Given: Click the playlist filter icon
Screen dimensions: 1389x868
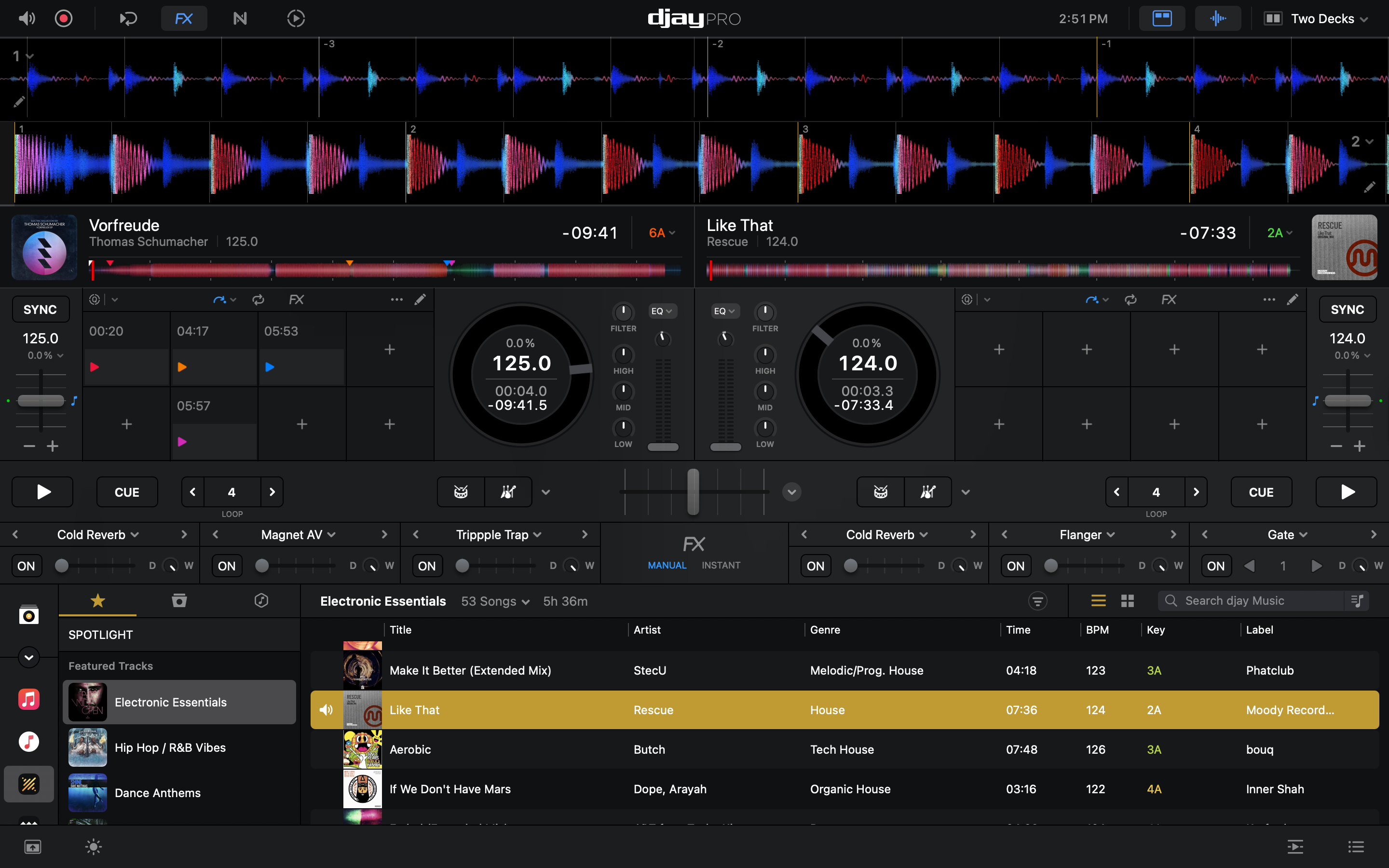Looking at the screenshot, I should (1037, 601).
